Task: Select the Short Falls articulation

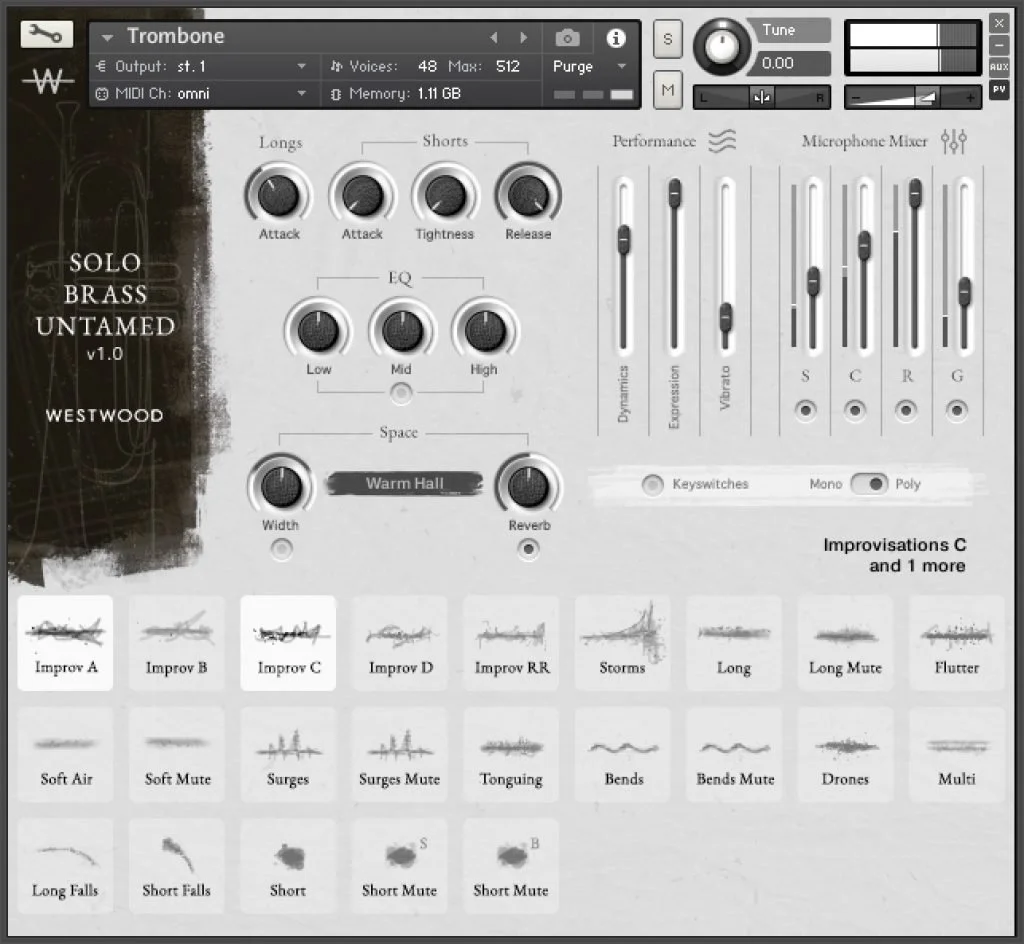Action: pos(176,866)
